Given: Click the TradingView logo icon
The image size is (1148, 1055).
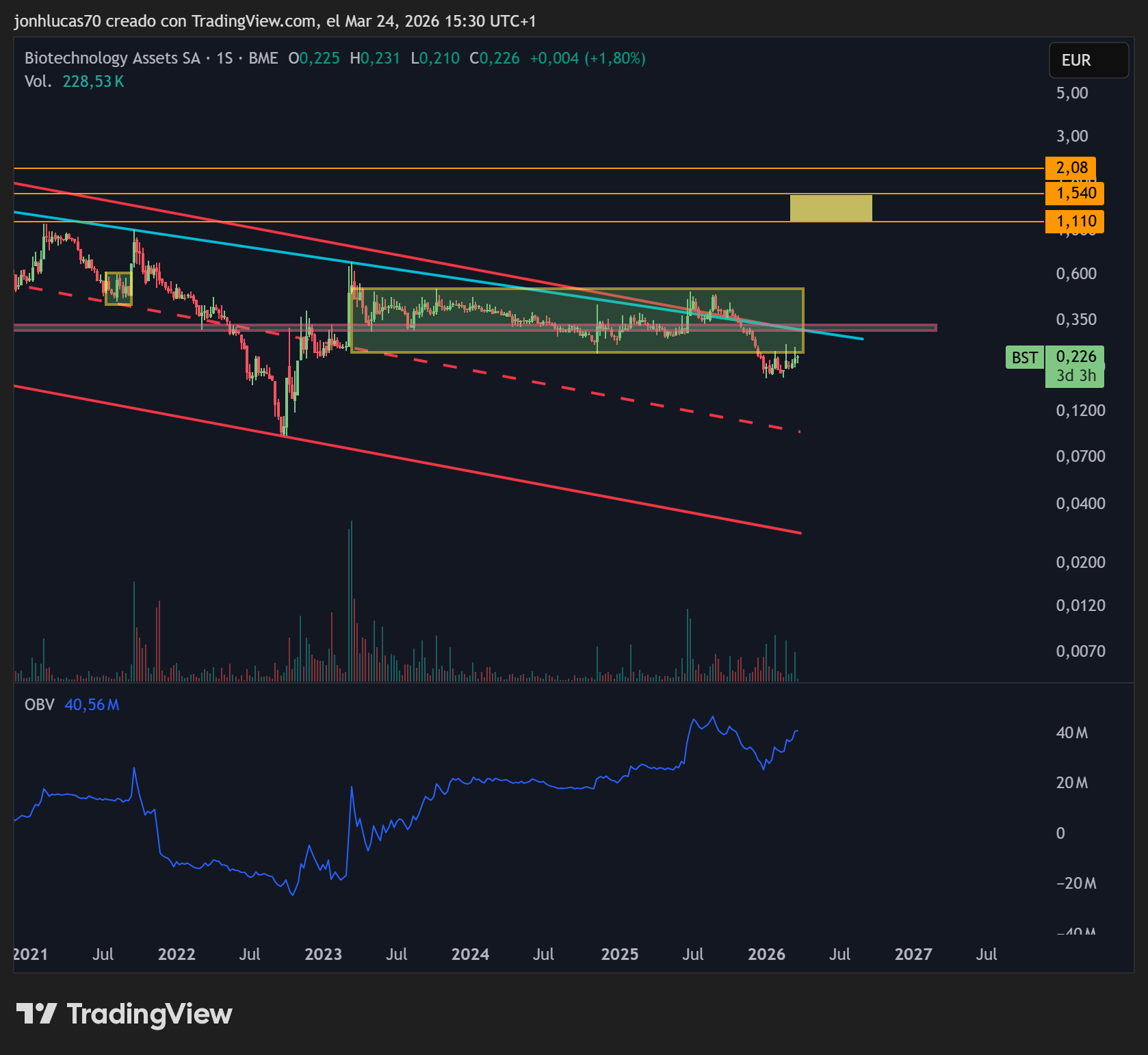Looking at the screenshot, I should pyautogui.click(x=36, y=1013).
